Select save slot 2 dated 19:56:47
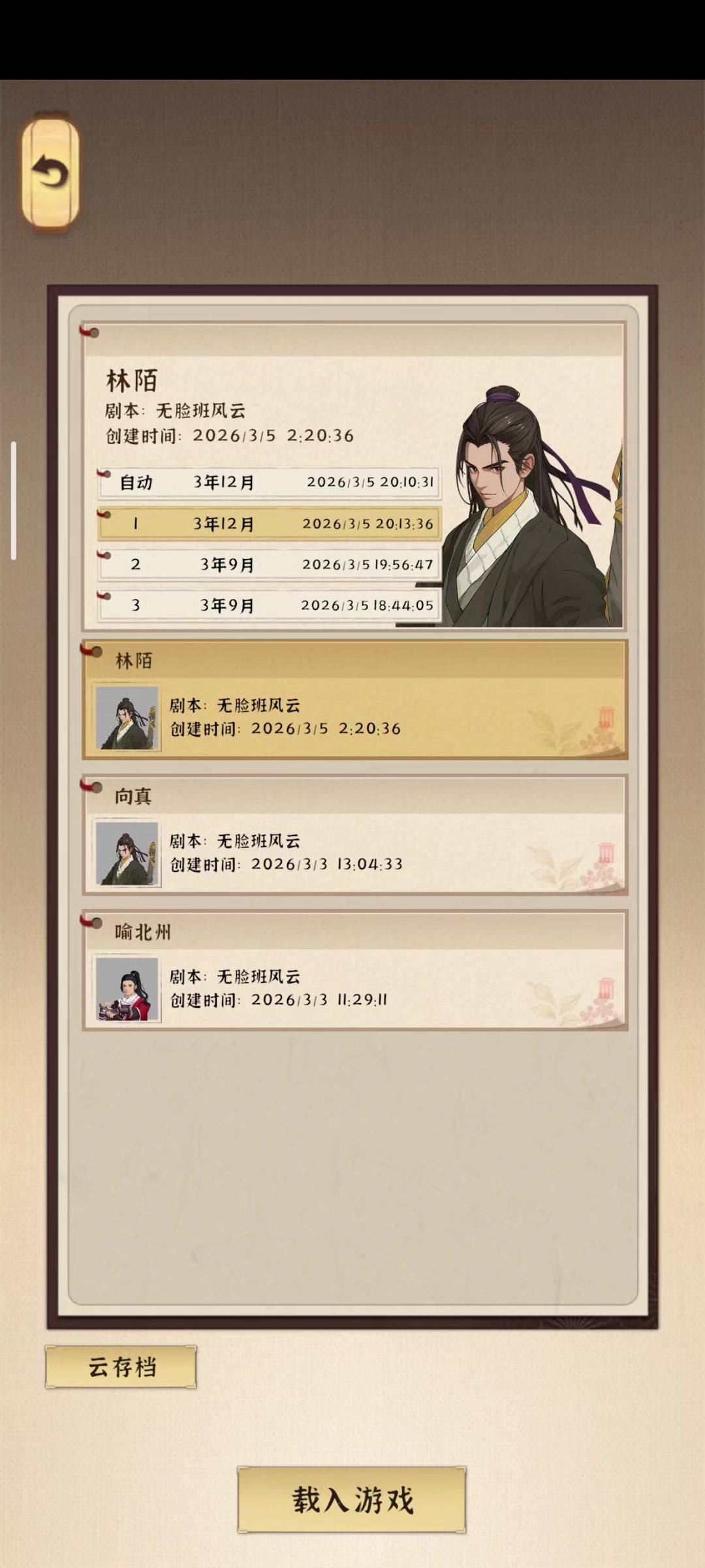The height and width of the screenshot is (1568, 705). pos(269,564)
